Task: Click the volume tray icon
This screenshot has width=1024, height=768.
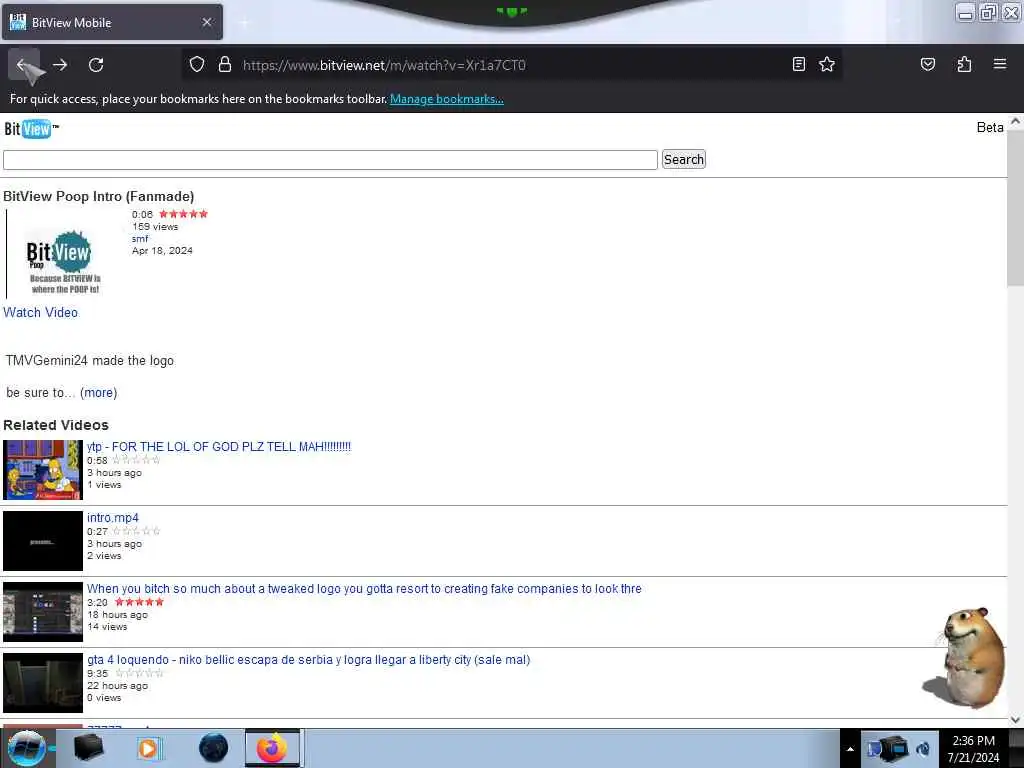Action: tap(923, 749)
